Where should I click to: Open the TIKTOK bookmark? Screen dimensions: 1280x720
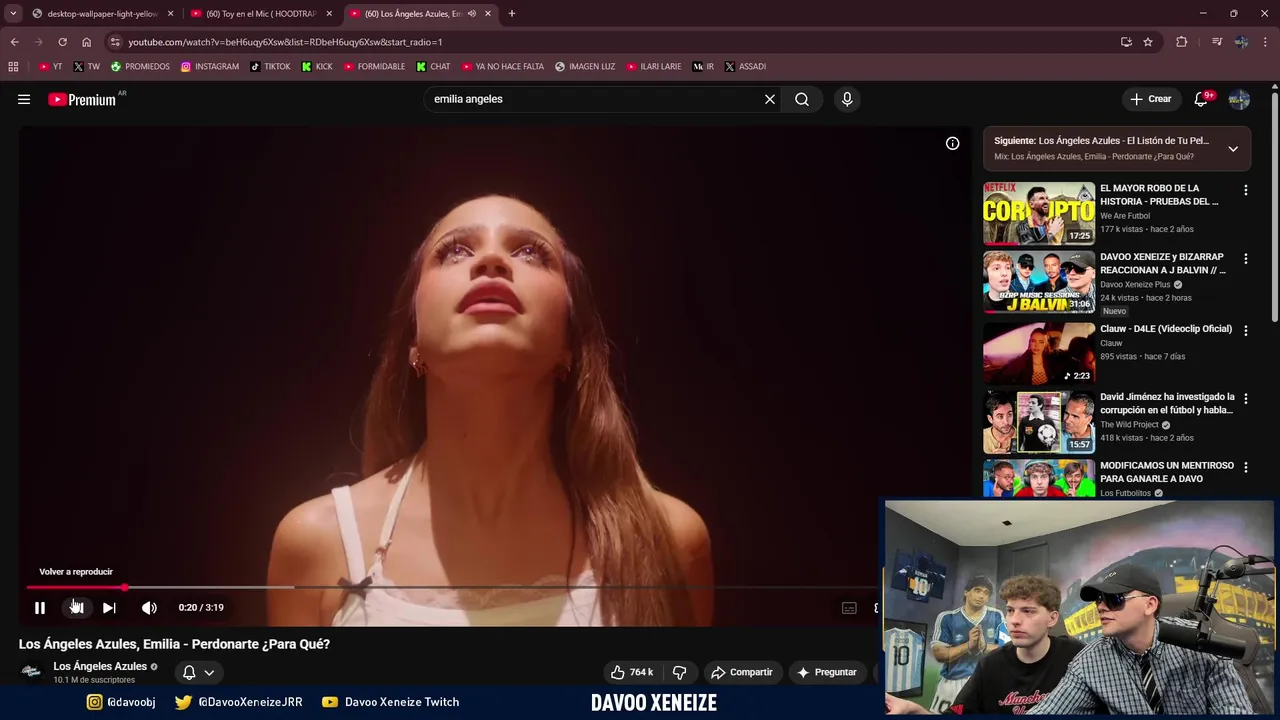click(x=270, y=67)
